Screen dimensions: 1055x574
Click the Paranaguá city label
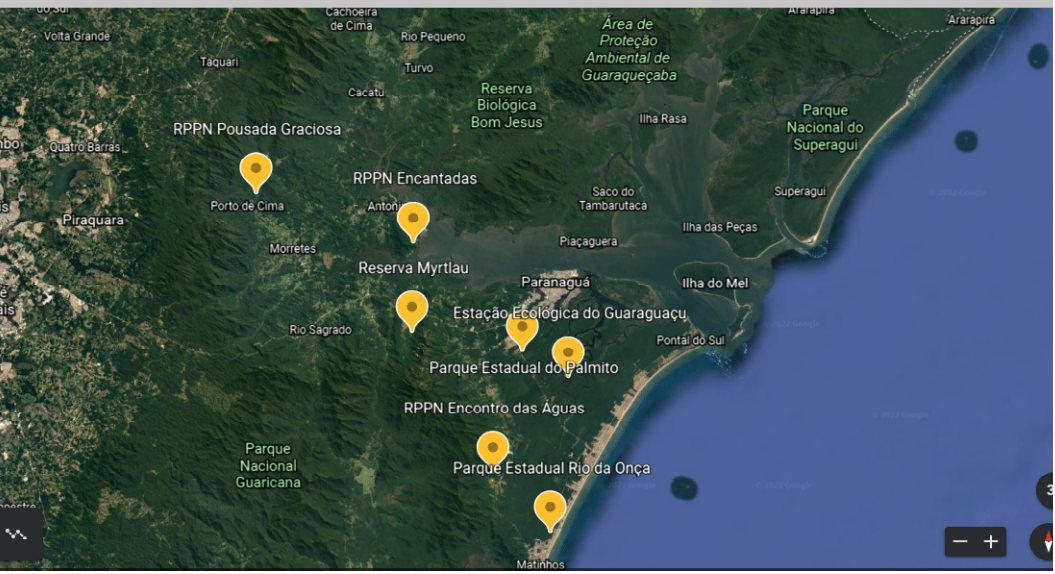tap(555, 282)
